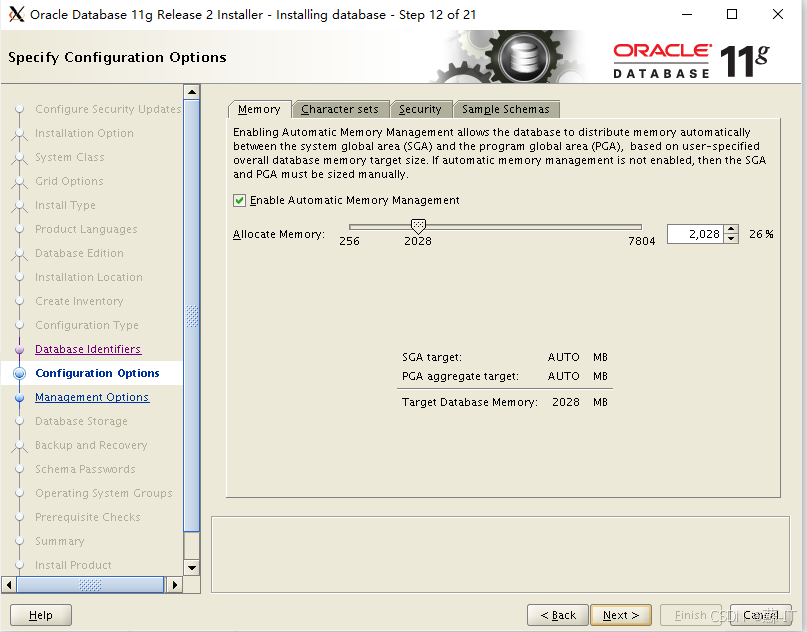Open the Security tab
The width and height of the screenshot is (807, 632).
click(x=421, y=109)
